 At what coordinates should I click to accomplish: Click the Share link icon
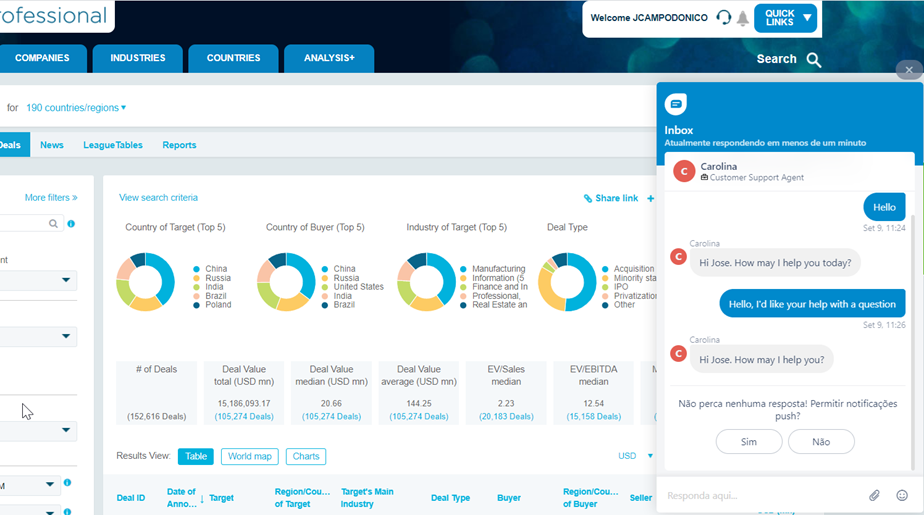tap(588, 199)
